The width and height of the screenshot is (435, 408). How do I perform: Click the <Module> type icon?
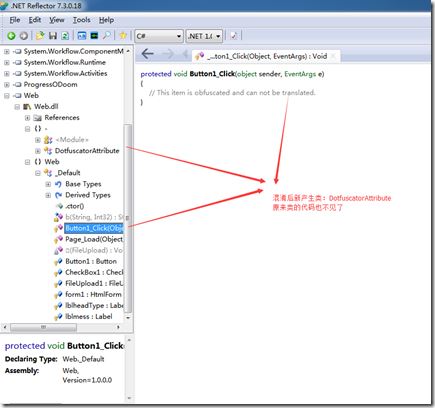(48, 140)
